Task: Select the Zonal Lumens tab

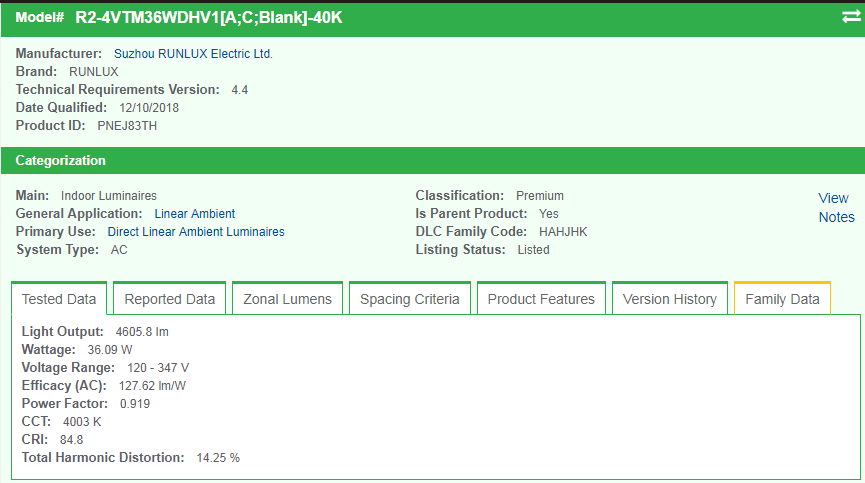Action: point(287,299)
